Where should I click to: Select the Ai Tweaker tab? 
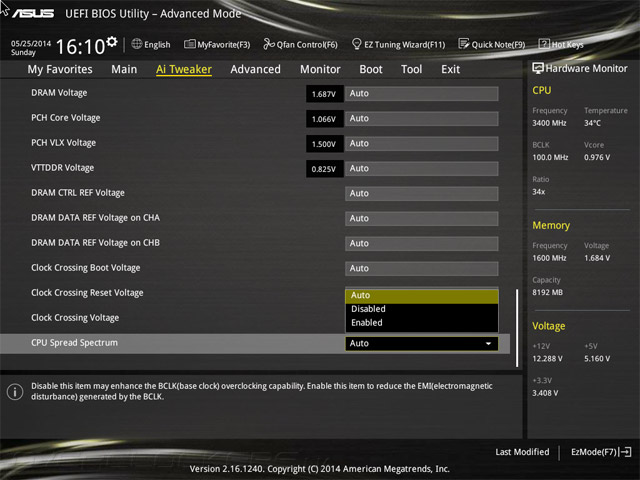click(184, 69)
